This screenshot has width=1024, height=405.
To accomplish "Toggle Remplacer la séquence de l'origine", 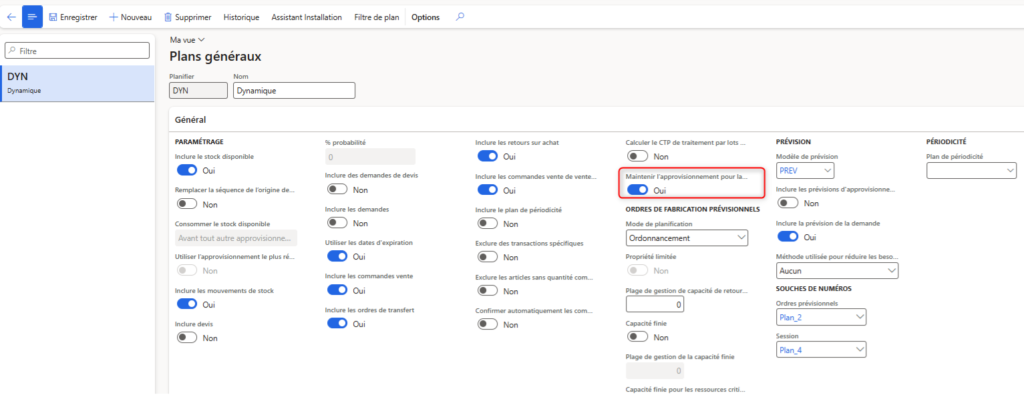I will (187, 204).
